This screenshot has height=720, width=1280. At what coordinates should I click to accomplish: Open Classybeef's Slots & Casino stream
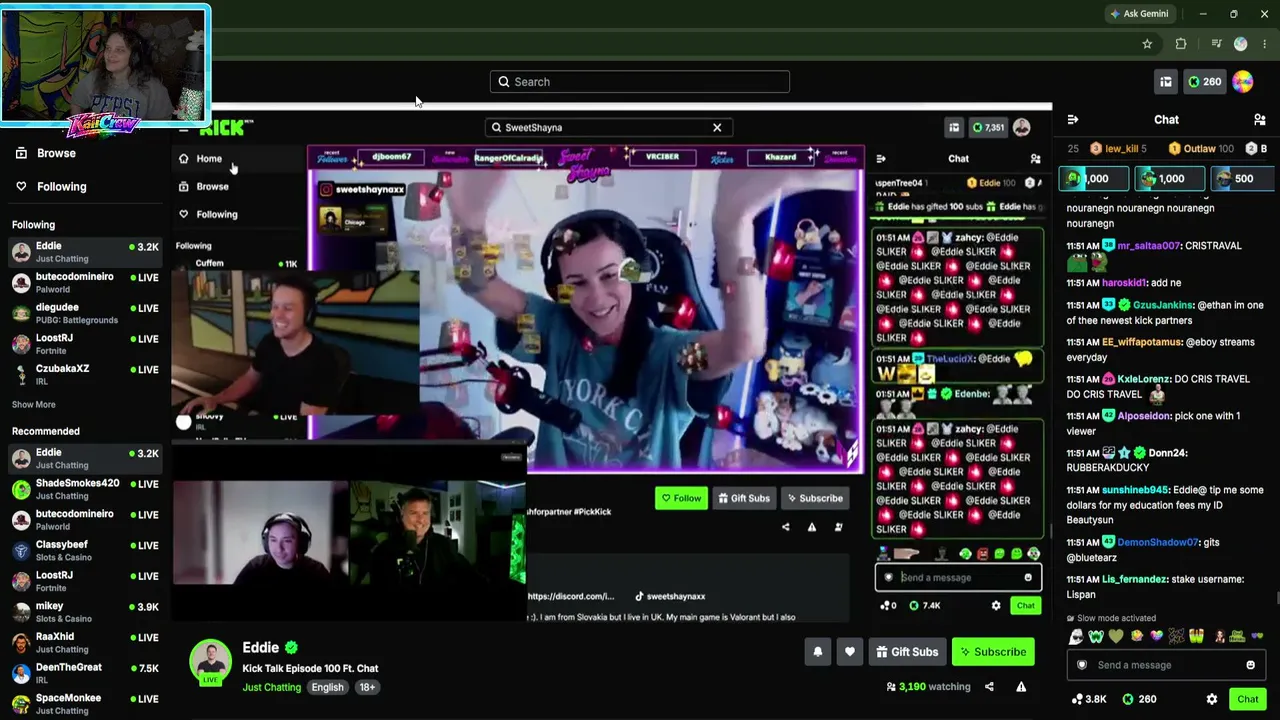[85, 551]
